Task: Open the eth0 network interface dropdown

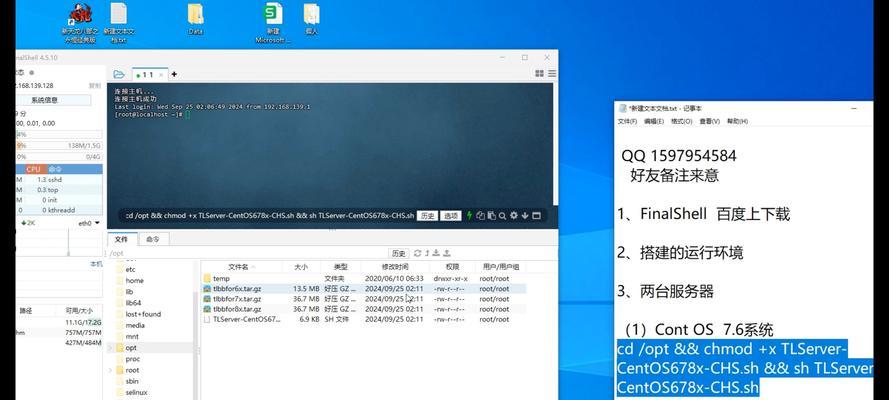Action: 89,223
